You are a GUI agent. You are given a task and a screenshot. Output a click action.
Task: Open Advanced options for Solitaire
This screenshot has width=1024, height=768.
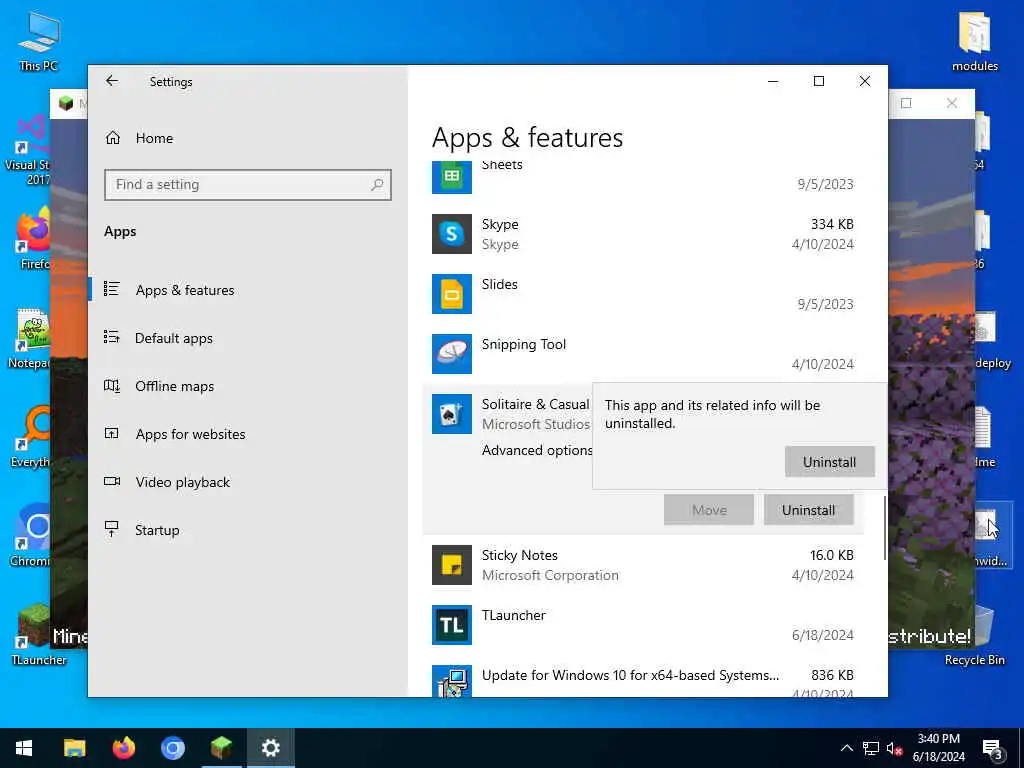(537, 450)
